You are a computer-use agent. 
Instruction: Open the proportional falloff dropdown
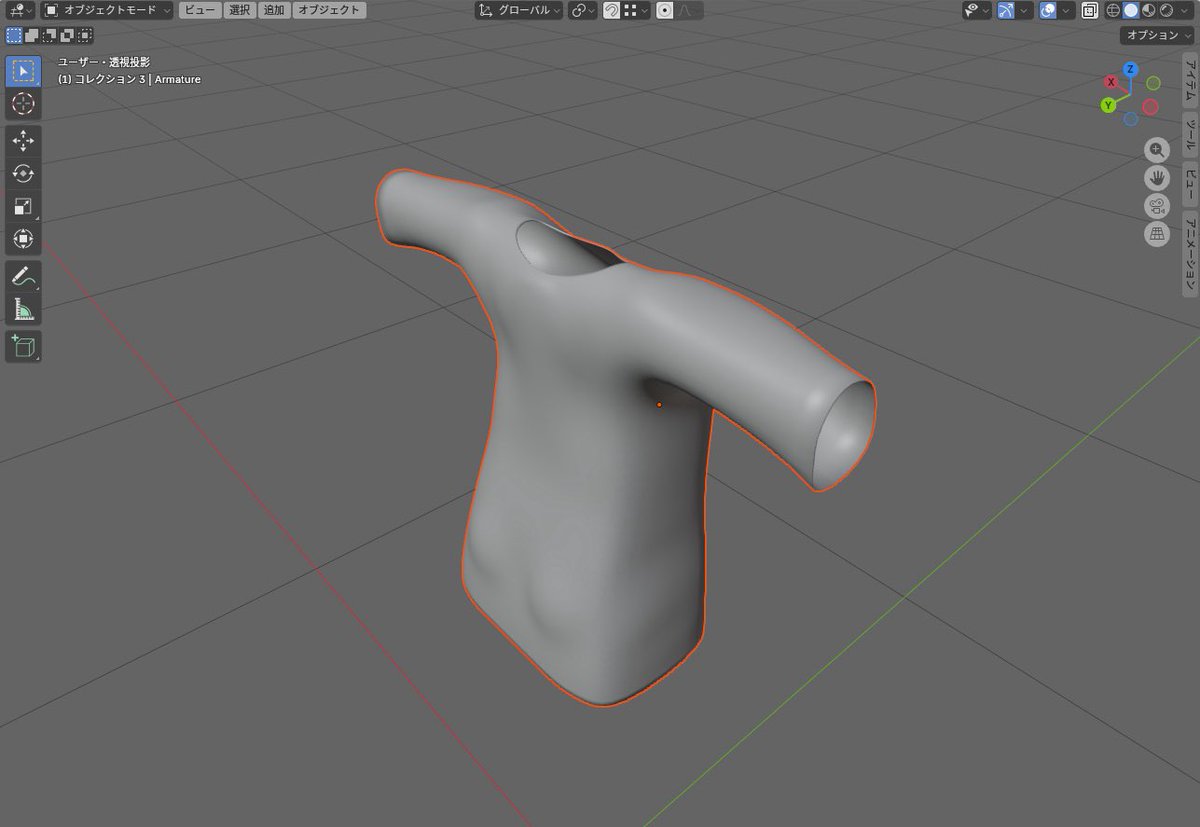[x=690, y=10]
